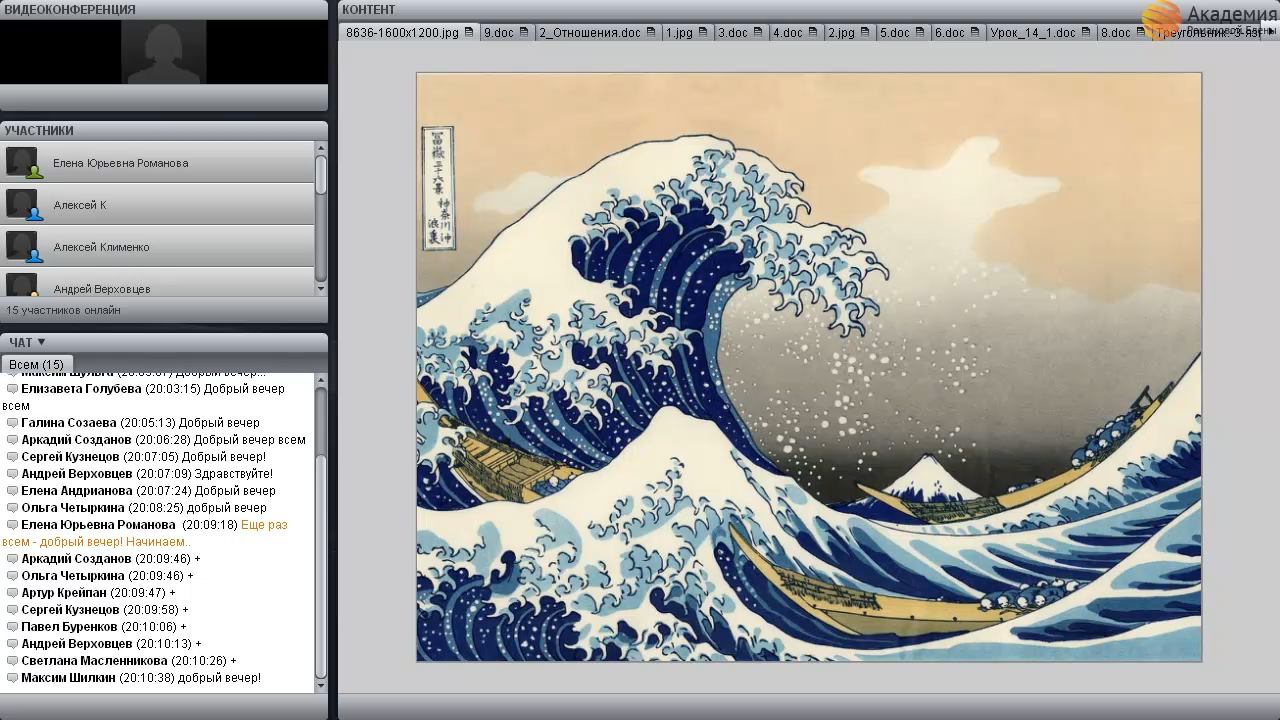Click speech bubble beside Ольга Четыркина's 20:08:25 message
Image resolution: width=1280 pixels, height=720 pixels.
pyautogui.click(x=13, y=508)
